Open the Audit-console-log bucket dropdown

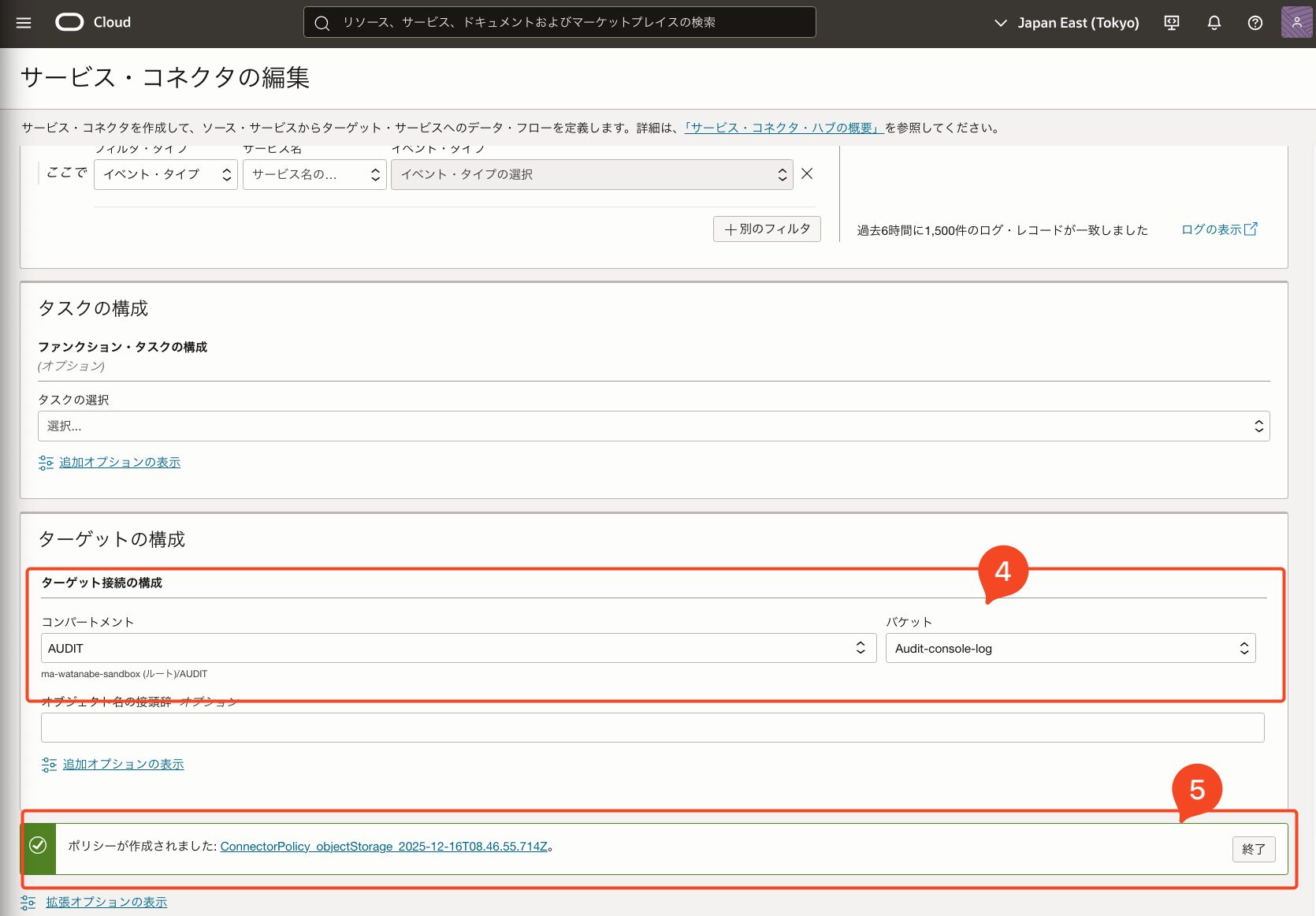1070,649
